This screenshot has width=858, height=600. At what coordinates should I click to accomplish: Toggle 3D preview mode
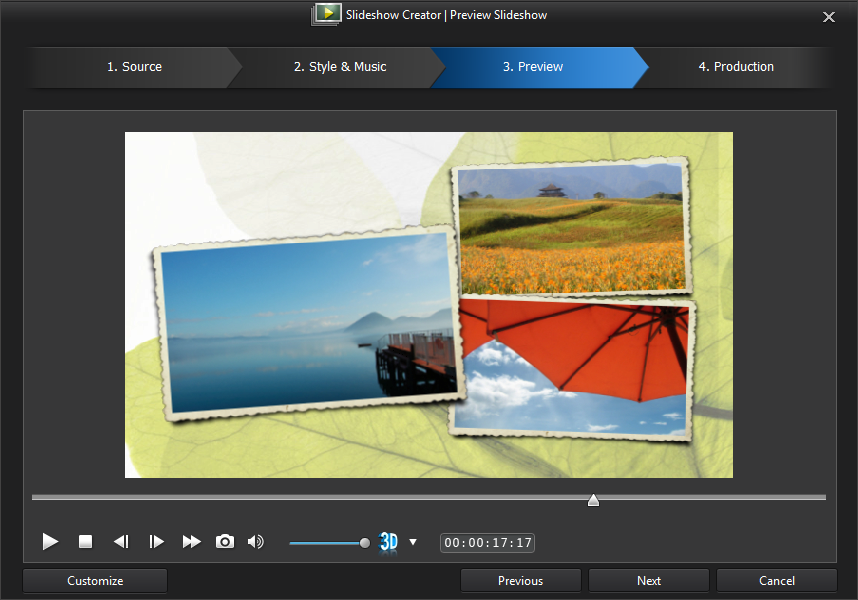pyautogui.click(x=388, y=542)
